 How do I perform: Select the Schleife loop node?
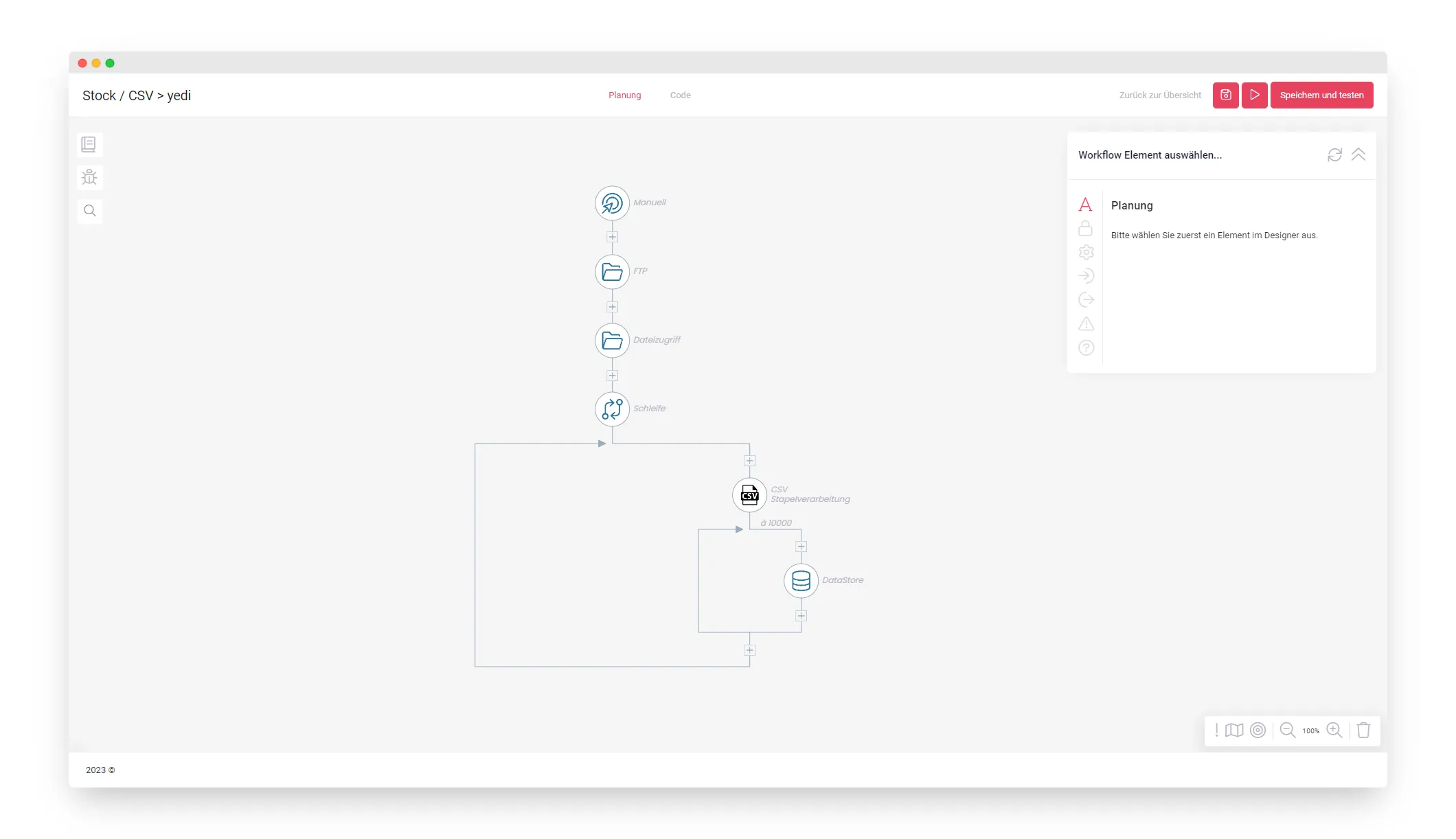612,409
